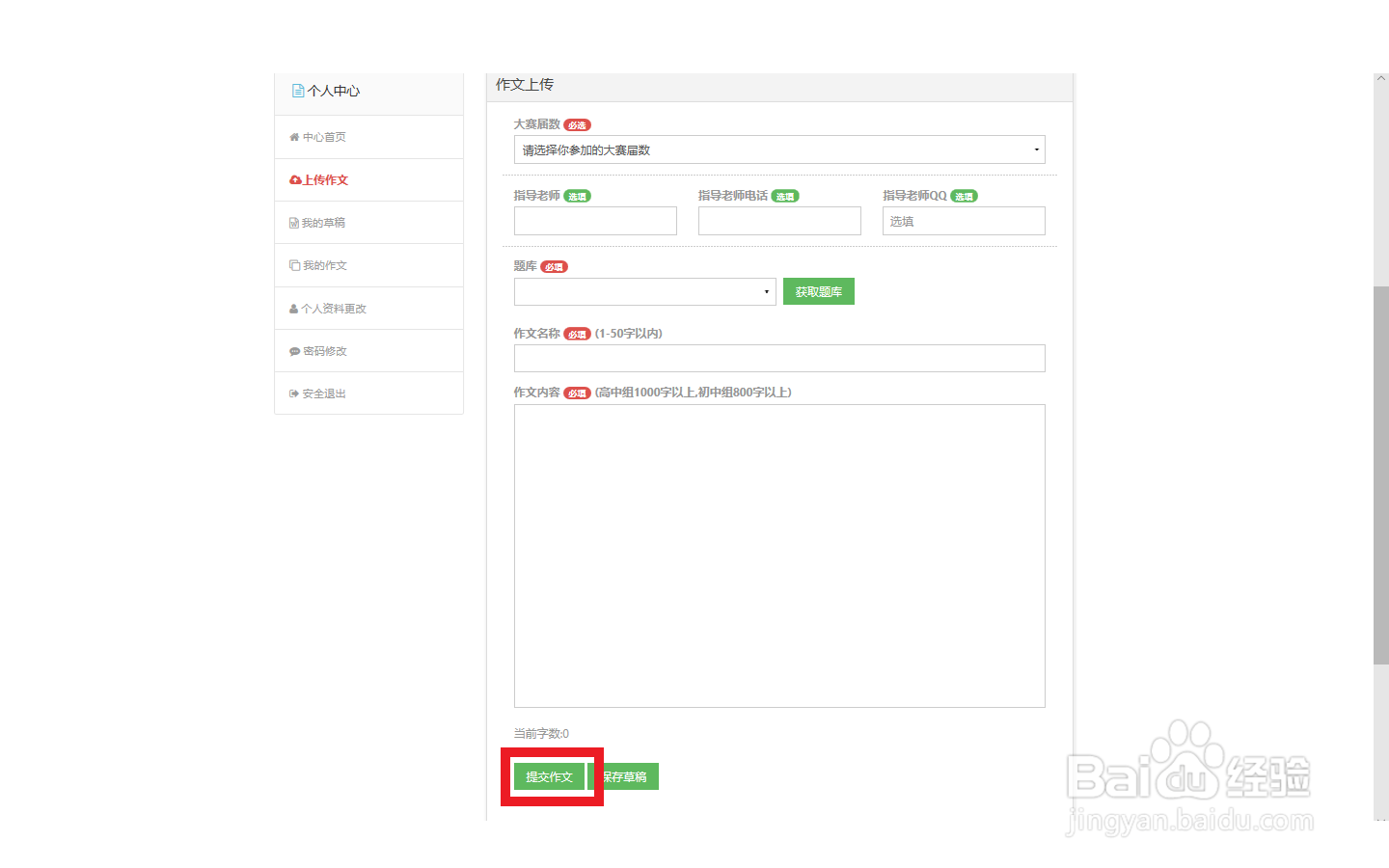Image resolution: width=1389 pixels, height=868 pixels.
Task: Click the exit icon next to 安全退出
Action: 294,393
